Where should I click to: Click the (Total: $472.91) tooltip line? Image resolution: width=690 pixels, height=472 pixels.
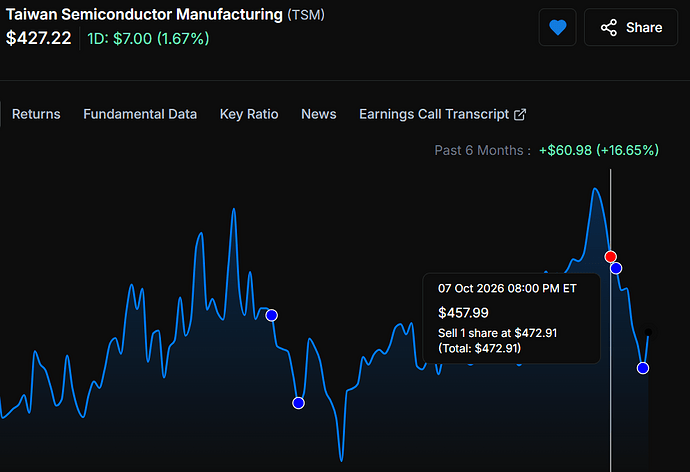coord(479,348)
